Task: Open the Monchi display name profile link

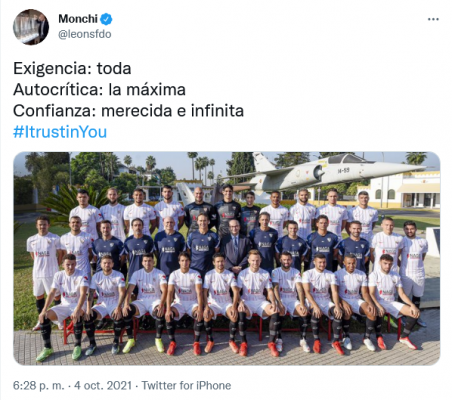Action: click(78, 19)
